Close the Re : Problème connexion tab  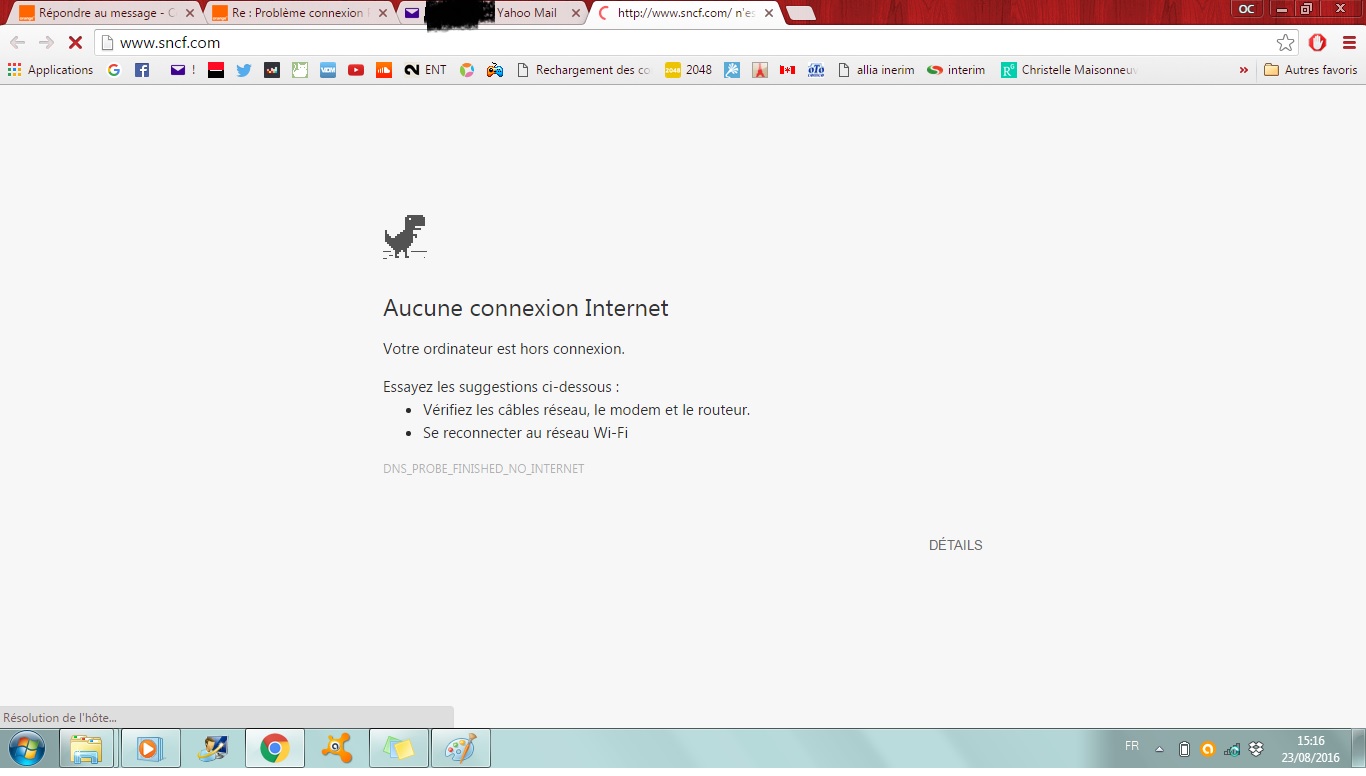pyautogui.click(x=382, y=13)
